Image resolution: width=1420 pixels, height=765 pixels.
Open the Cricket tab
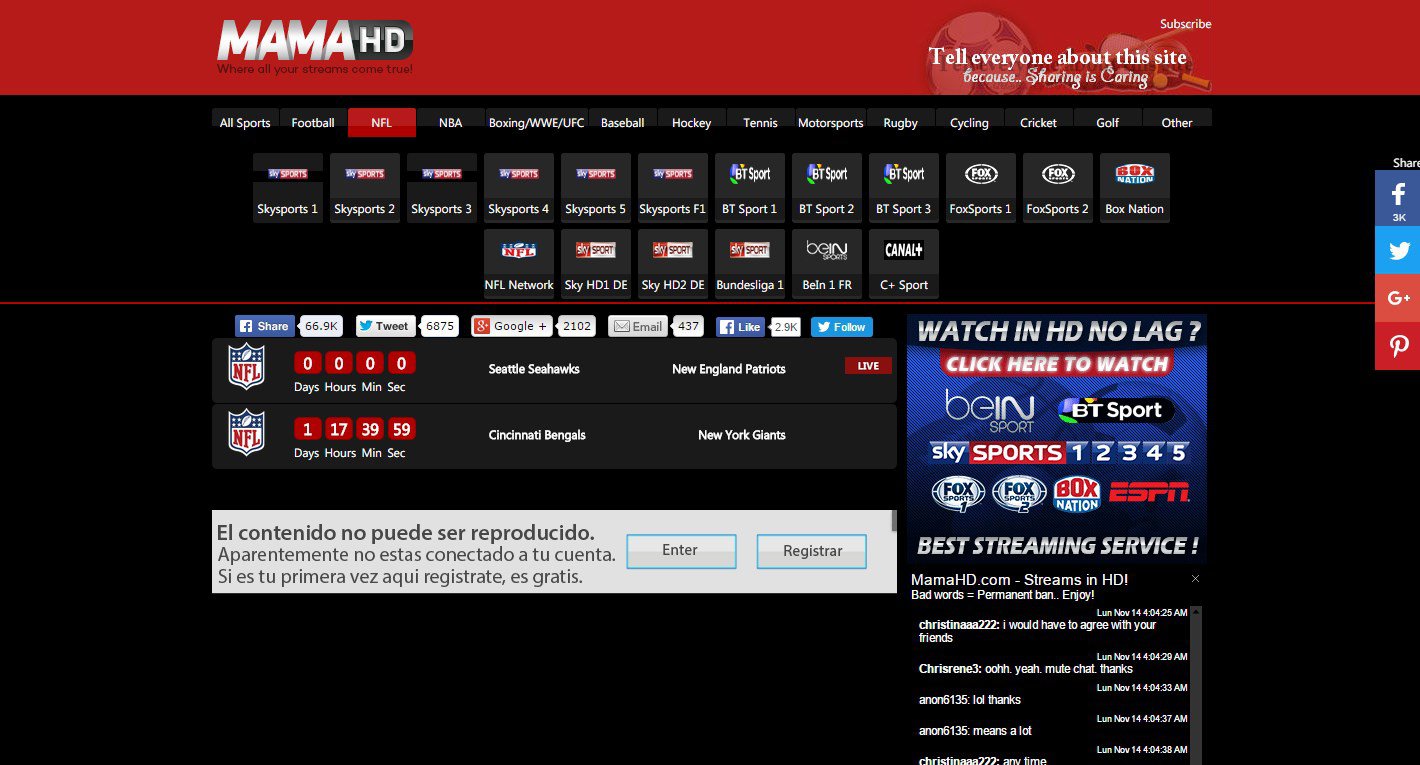(1038, 122)
